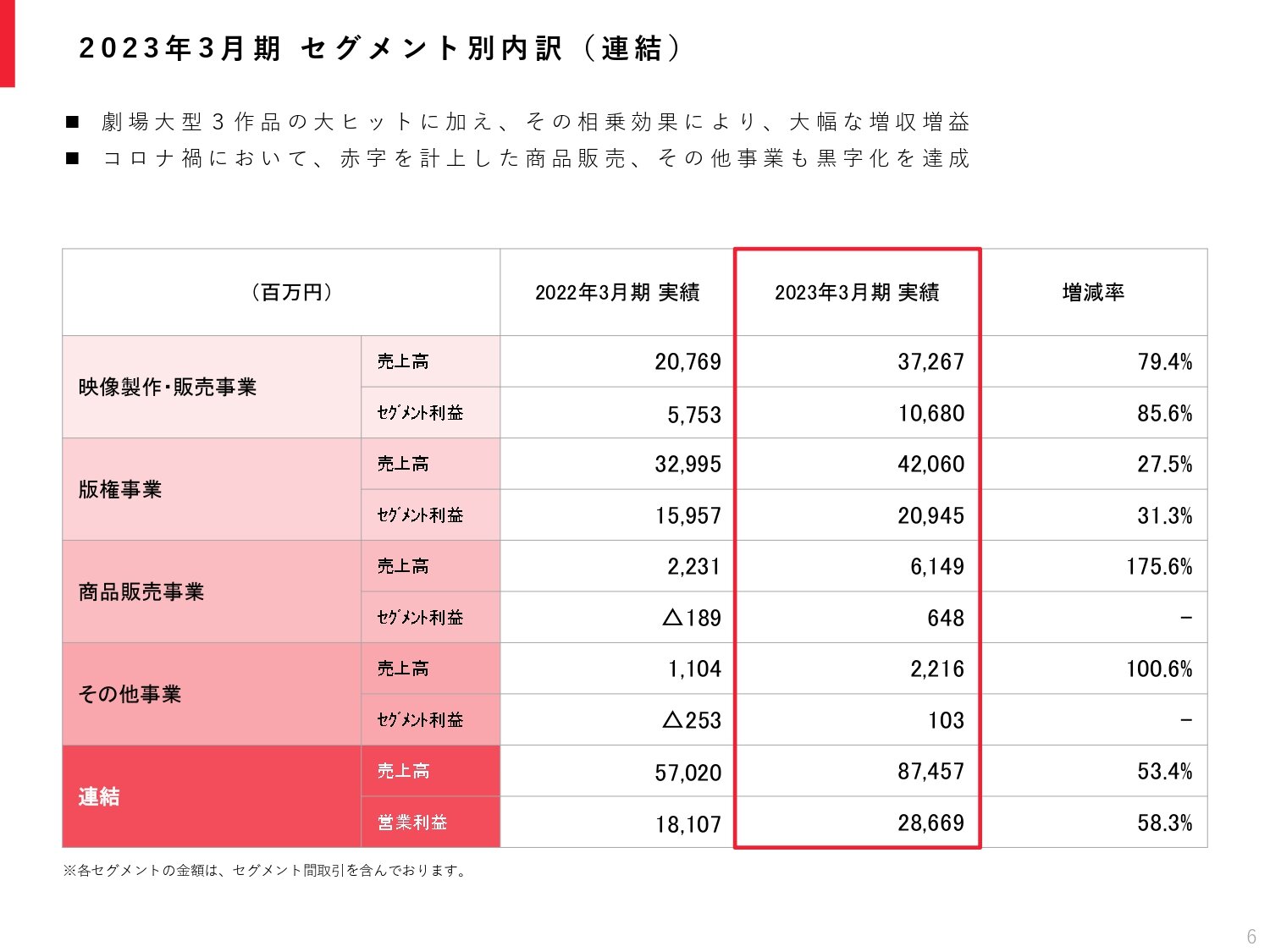Click page number 6
1270x952 pixels.
click(x=1251, y=937)
